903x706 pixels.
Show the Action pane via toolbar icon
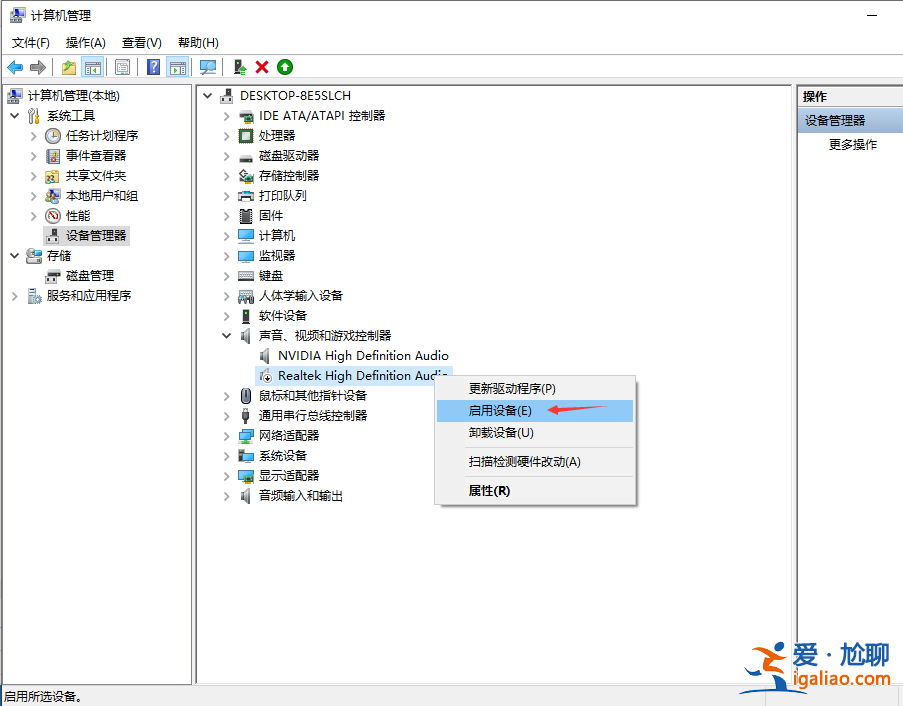pos(178,66)
